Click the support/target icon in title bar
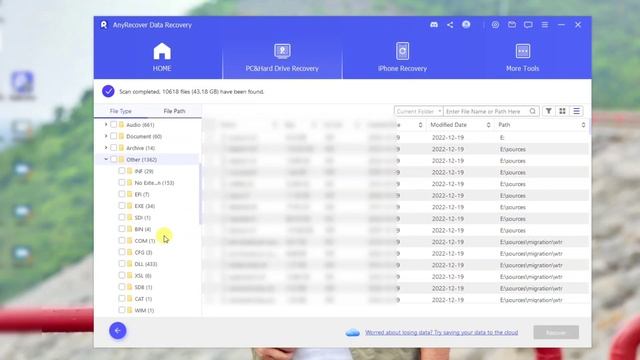The image size is (640, 360). pyautogui.click(x=495, y=25)
